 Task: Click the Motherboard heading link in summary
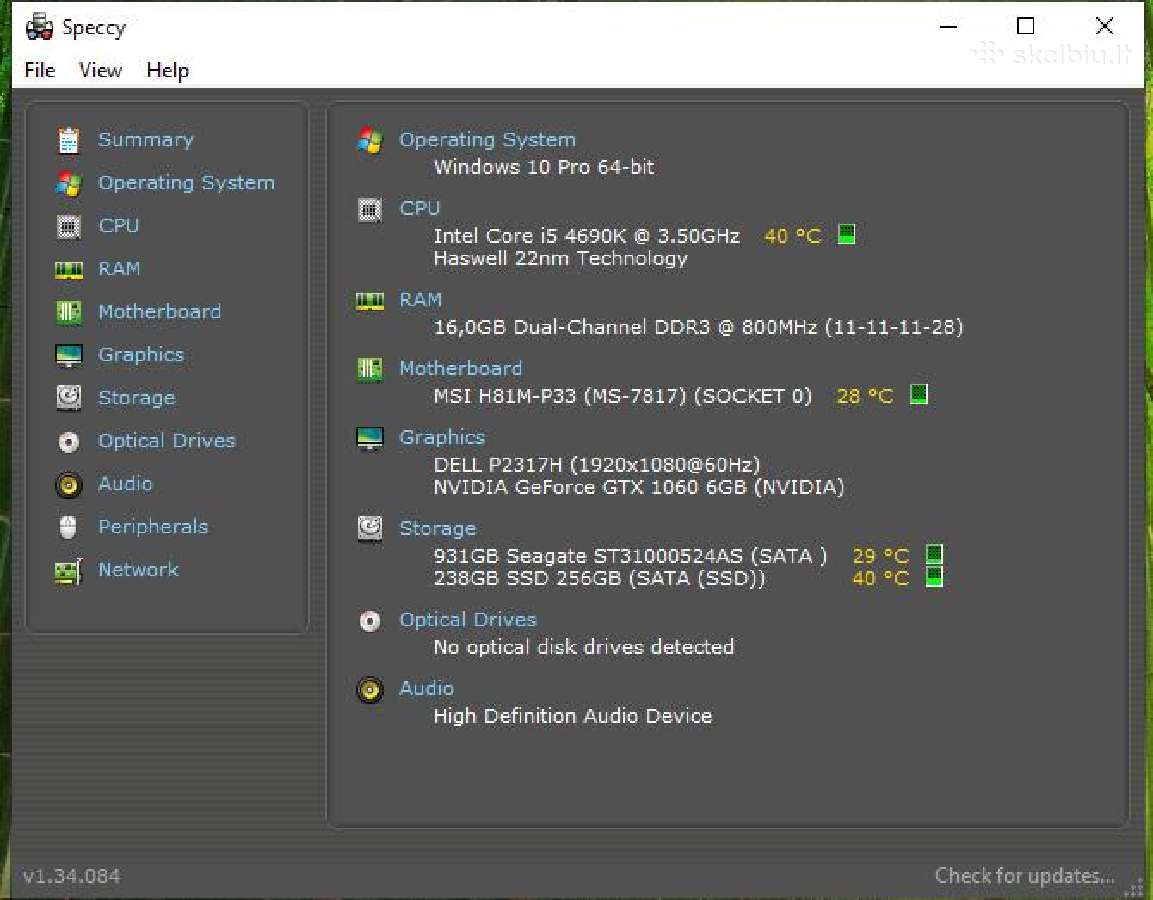(x=461, y=368)
